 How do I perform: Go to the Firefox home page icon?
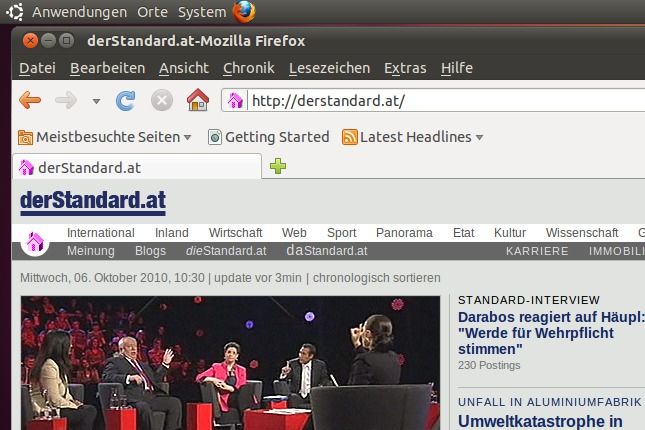(x=198, y=100)
